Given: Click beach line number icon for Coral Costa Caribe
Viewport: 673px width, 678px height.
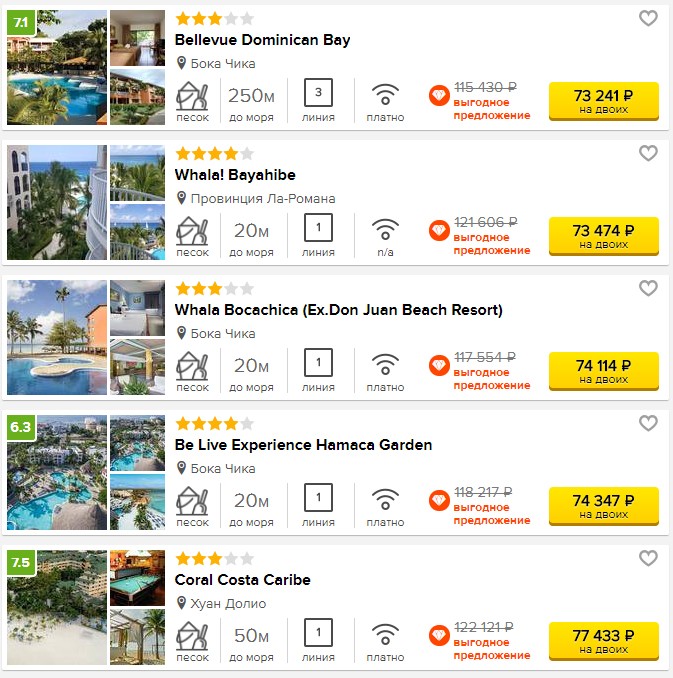Looking at the screenshot, I should tap(318, 632).
